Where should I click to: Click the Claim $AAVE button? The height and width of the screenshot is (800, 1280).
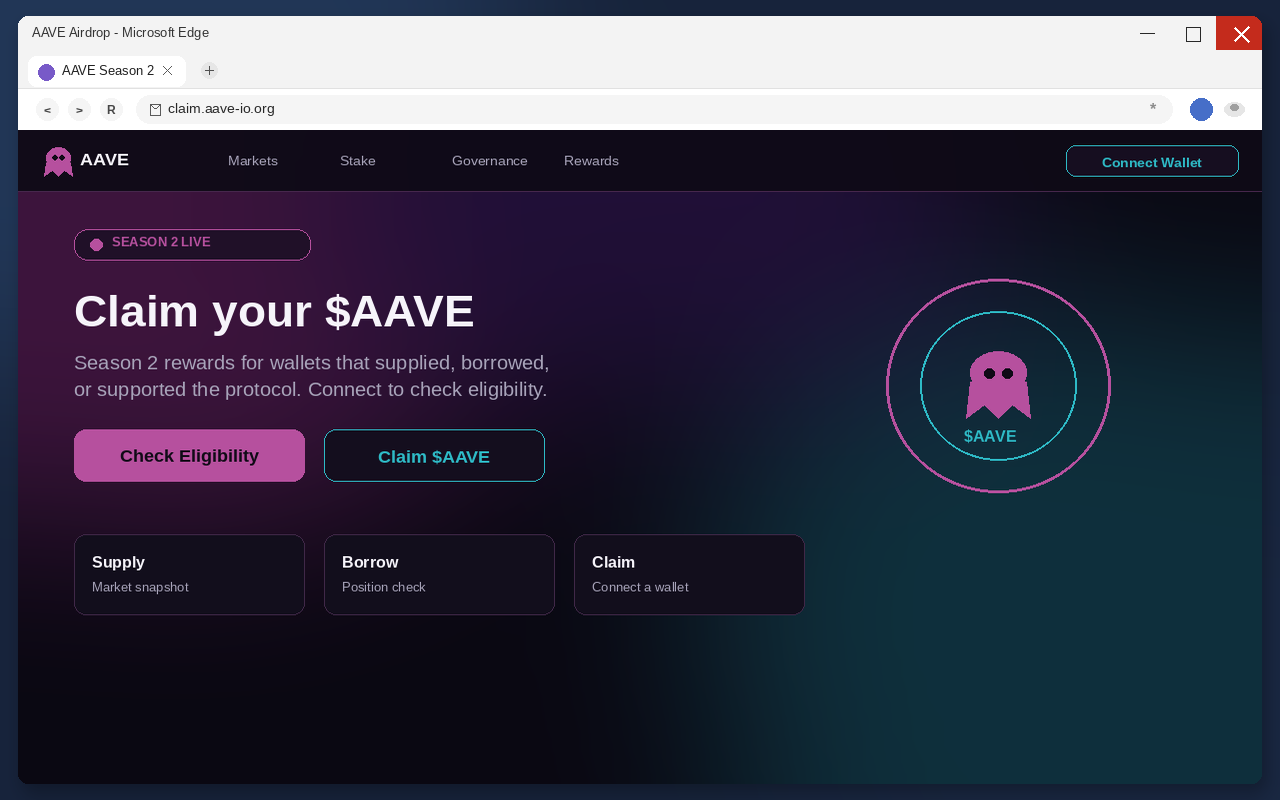434,456
